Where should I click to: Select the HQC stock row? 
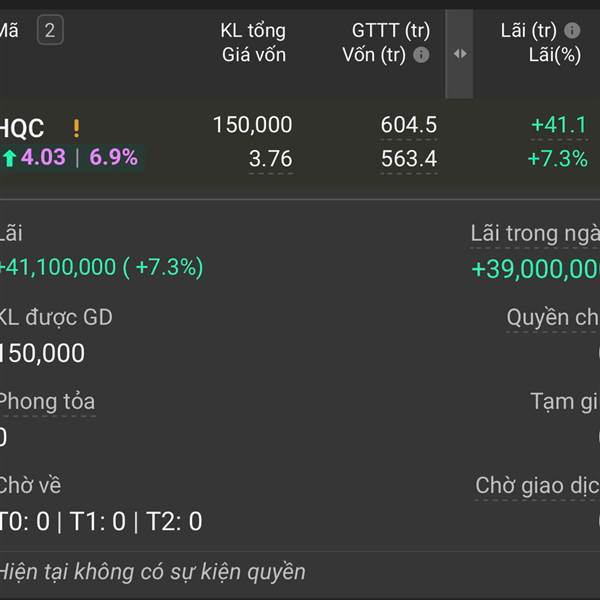22,128
